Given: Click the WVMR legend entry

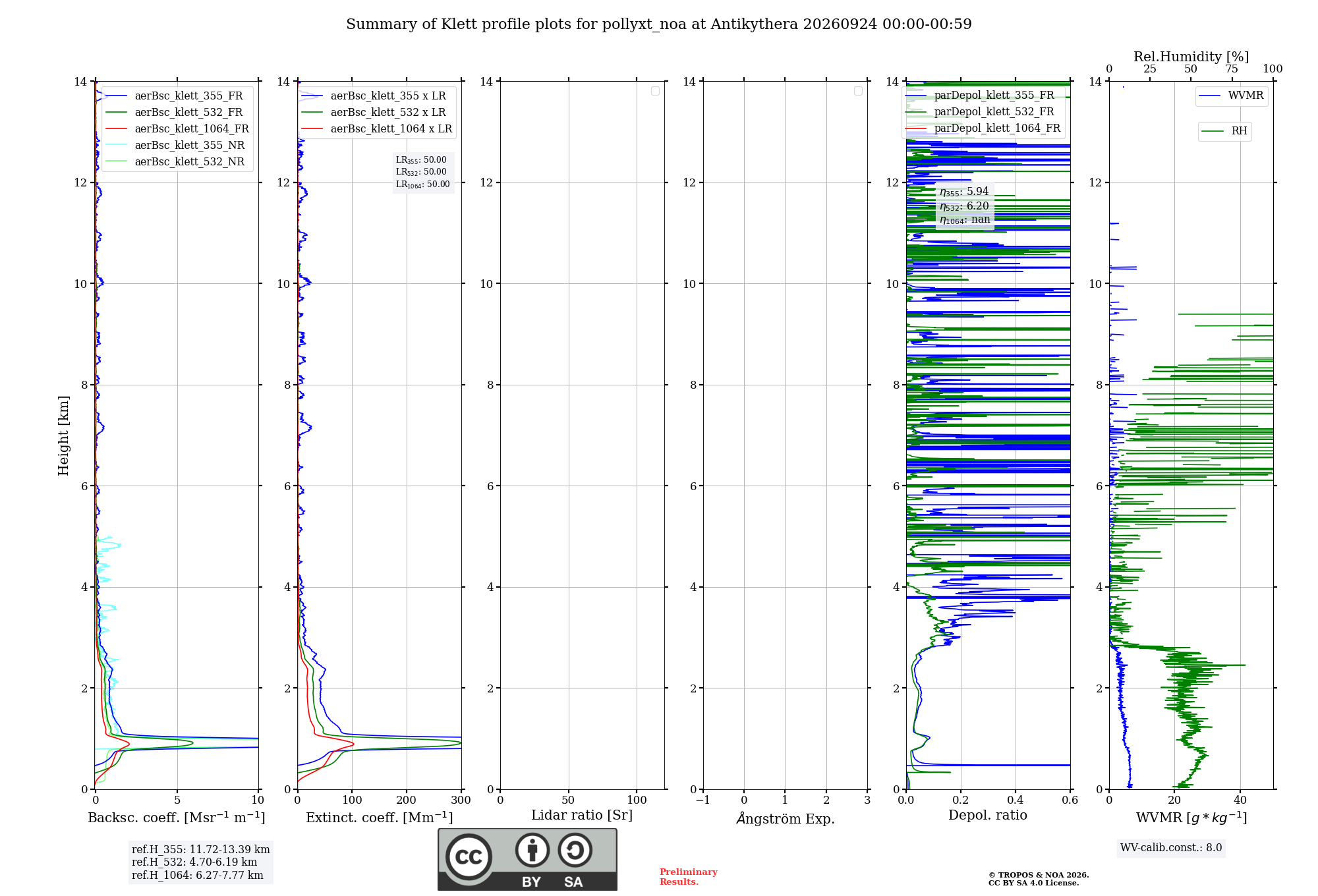Looking at the screenshot, I should pyautogui.click(x=1231, y=96).
